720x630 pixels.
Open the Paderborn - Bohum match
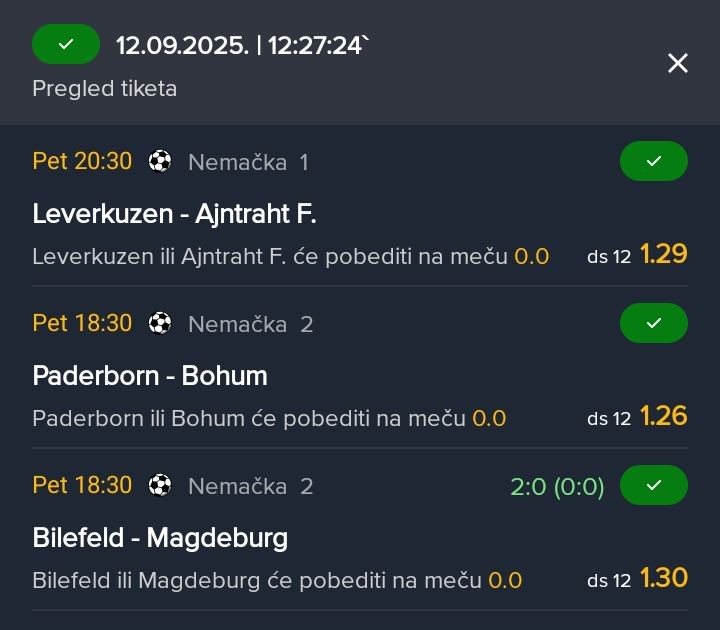click(150, 376)
